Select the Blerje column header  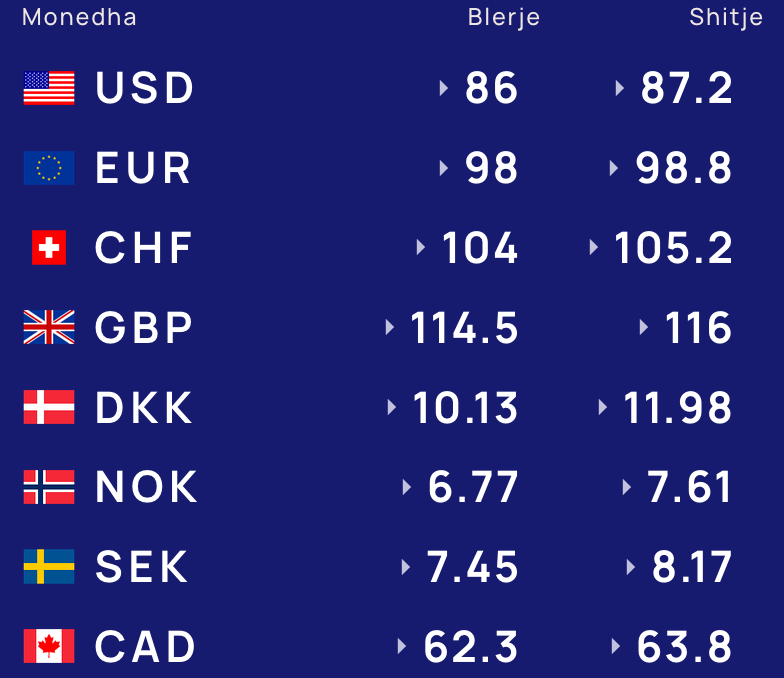[x=504, y=18]
